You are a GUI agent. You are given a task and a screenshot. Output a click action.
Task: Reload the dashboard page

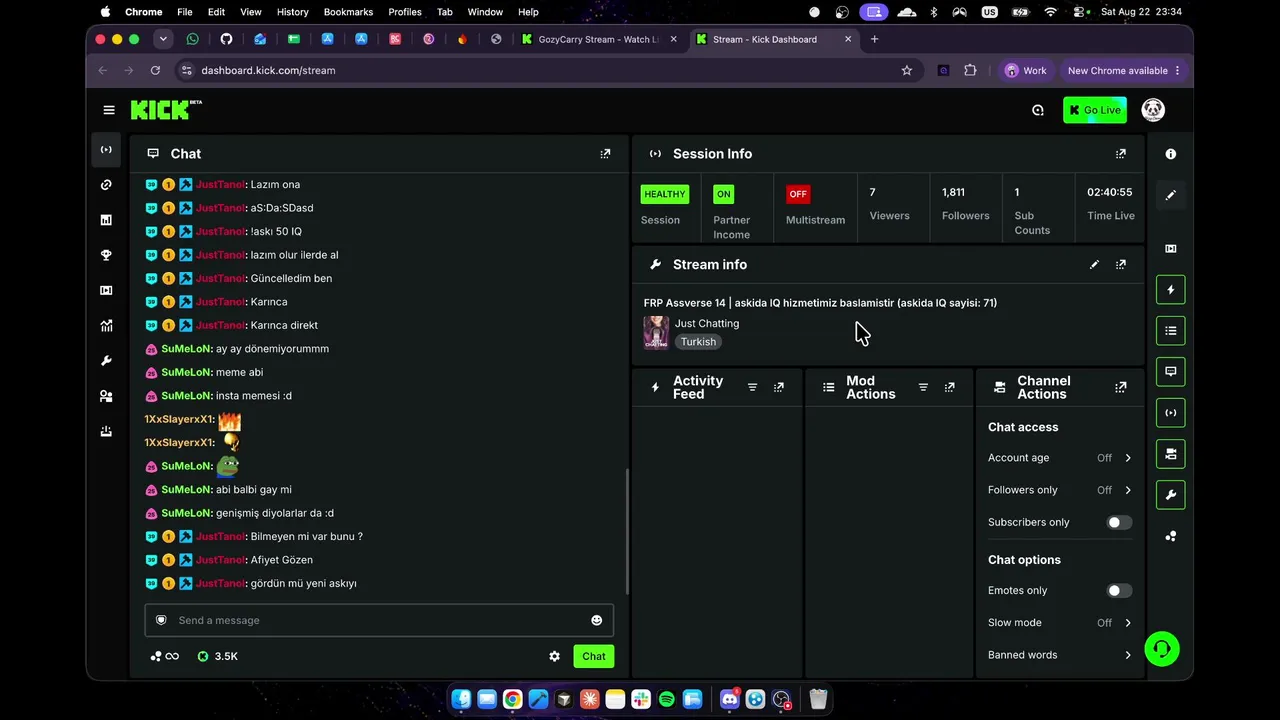tap(155, 70)
